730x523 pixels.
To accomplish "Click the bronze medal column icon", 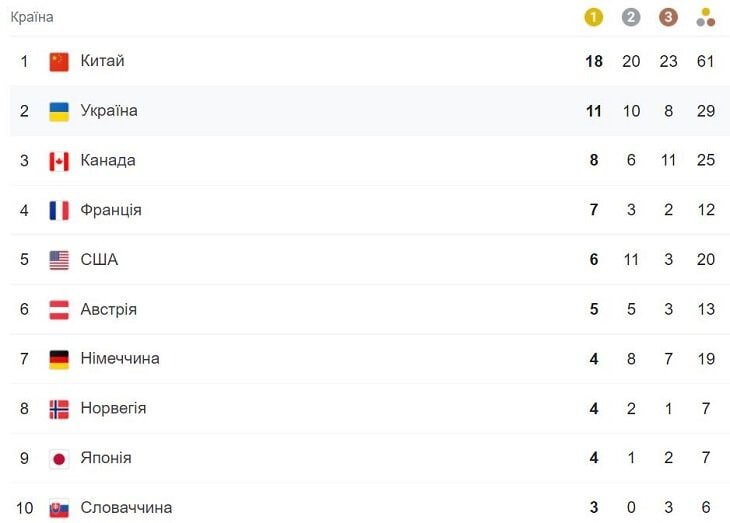I will point(668,18).
